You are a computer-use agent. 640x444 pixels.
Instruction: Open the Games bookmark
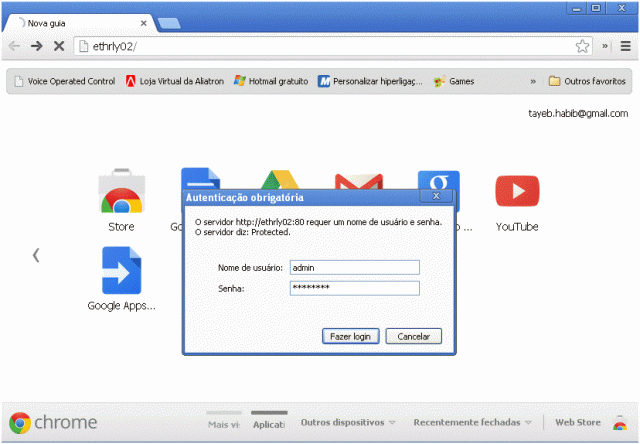454,81
